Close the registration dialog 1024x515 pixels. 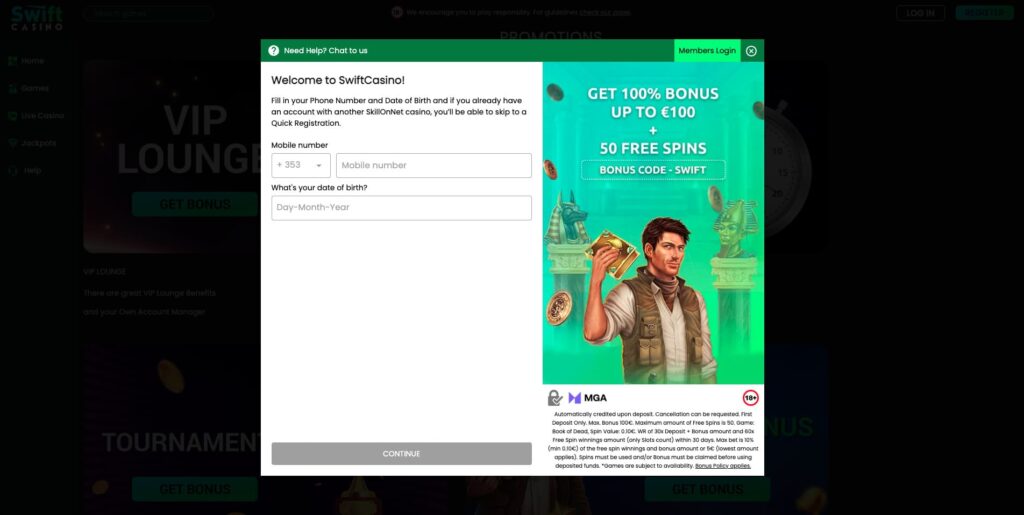click(751, 51)
